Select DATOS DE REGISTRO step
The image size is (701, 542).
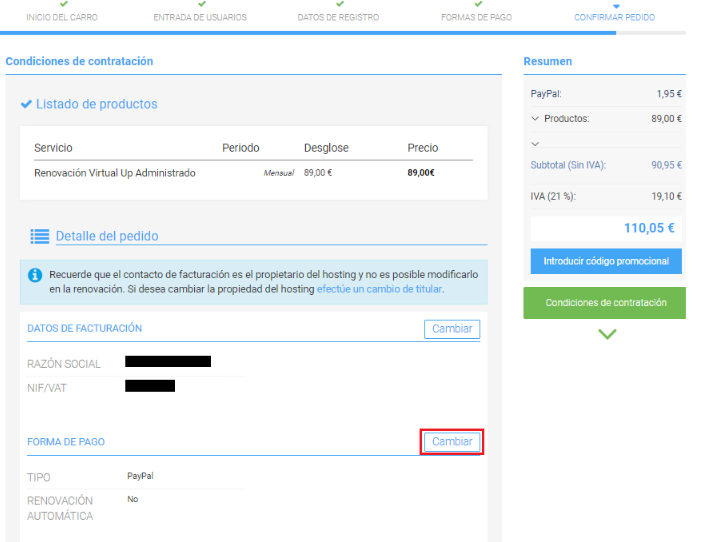pyautogui.click(x=338, y=17)
